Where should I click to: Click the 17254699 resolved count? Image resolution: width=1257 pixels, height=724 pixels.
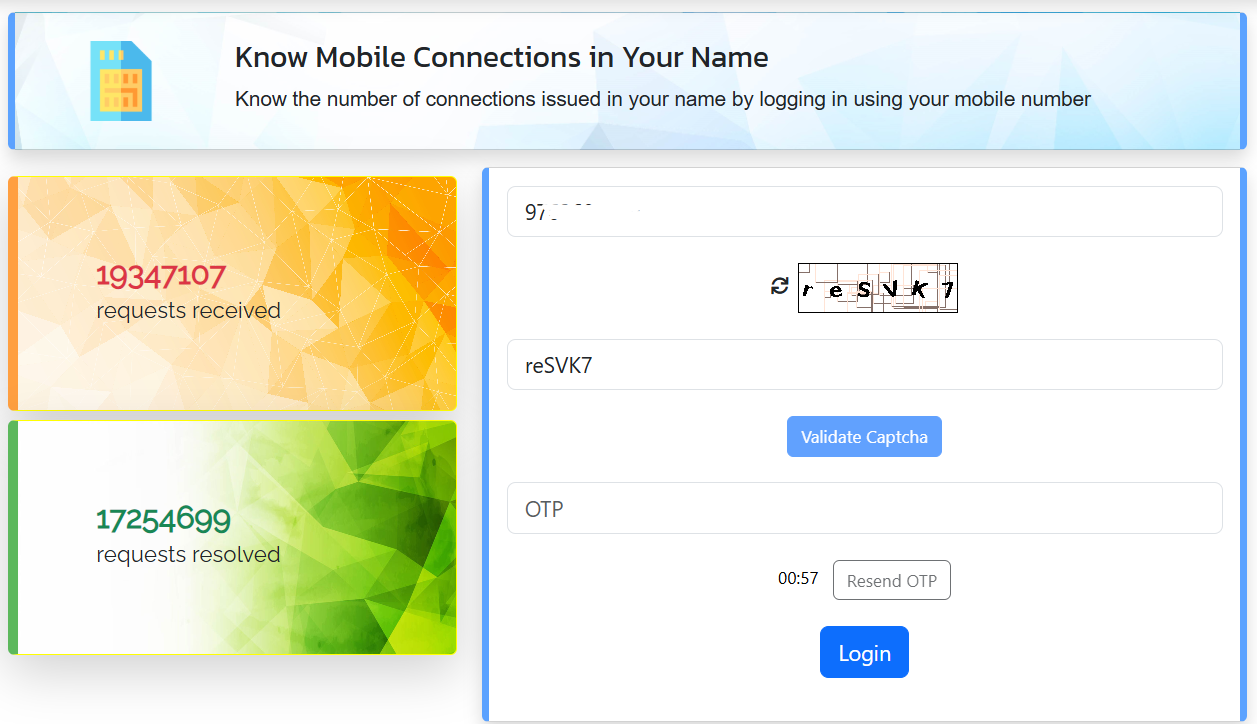click(x=163, y=520)
